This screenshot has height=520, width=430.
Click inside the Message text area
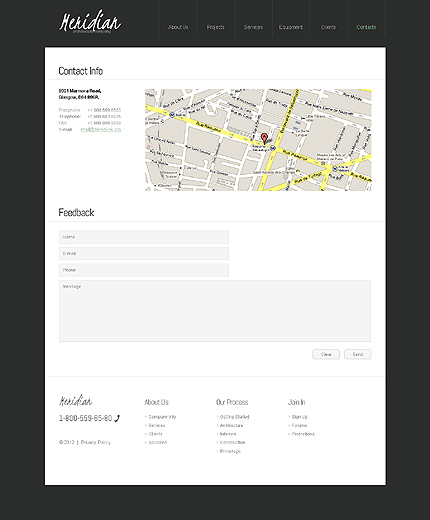point(215,311)
